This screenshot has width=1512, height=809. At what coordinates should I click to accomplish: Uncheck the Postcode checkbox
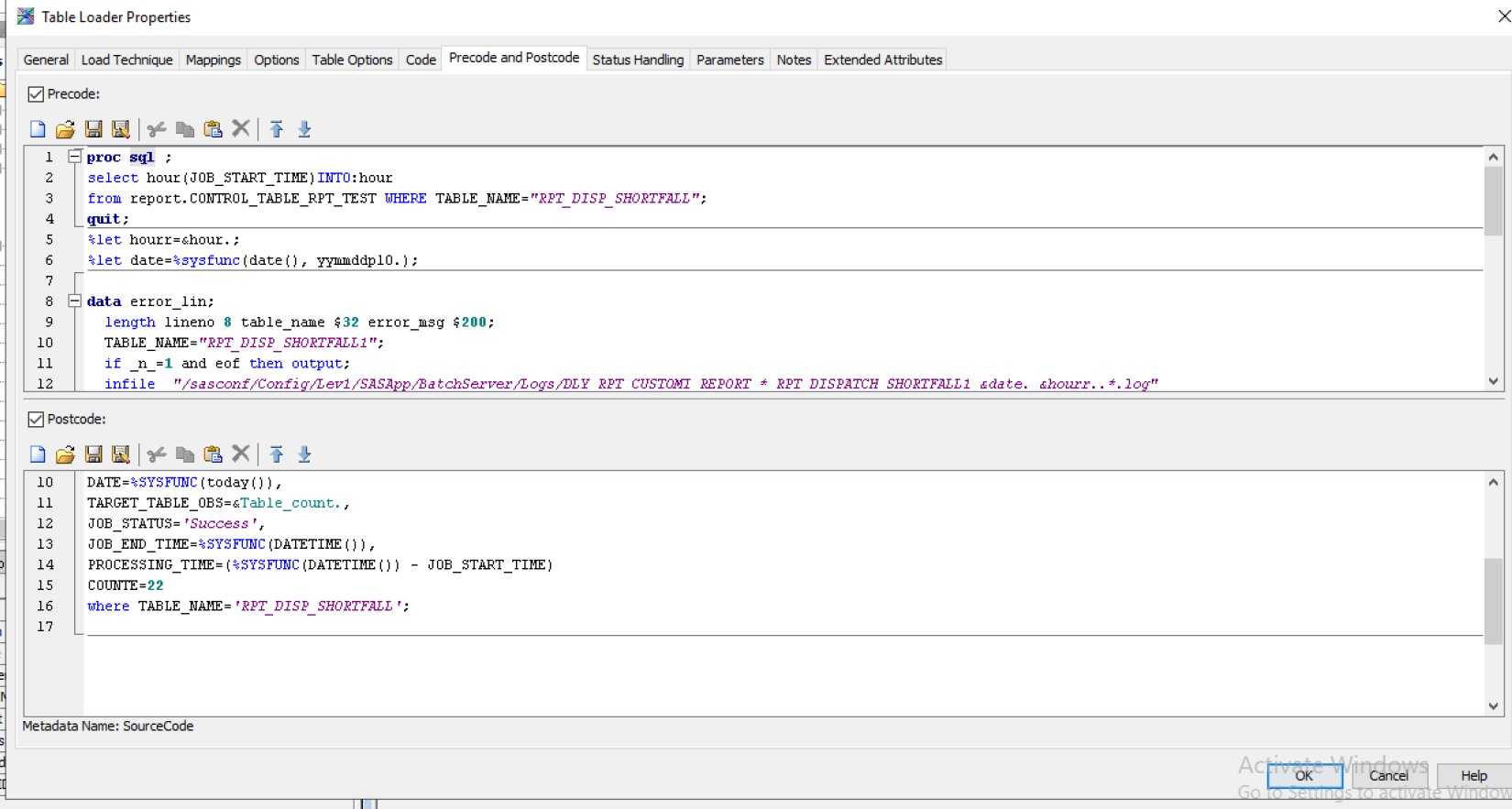(x=36, y=420)
